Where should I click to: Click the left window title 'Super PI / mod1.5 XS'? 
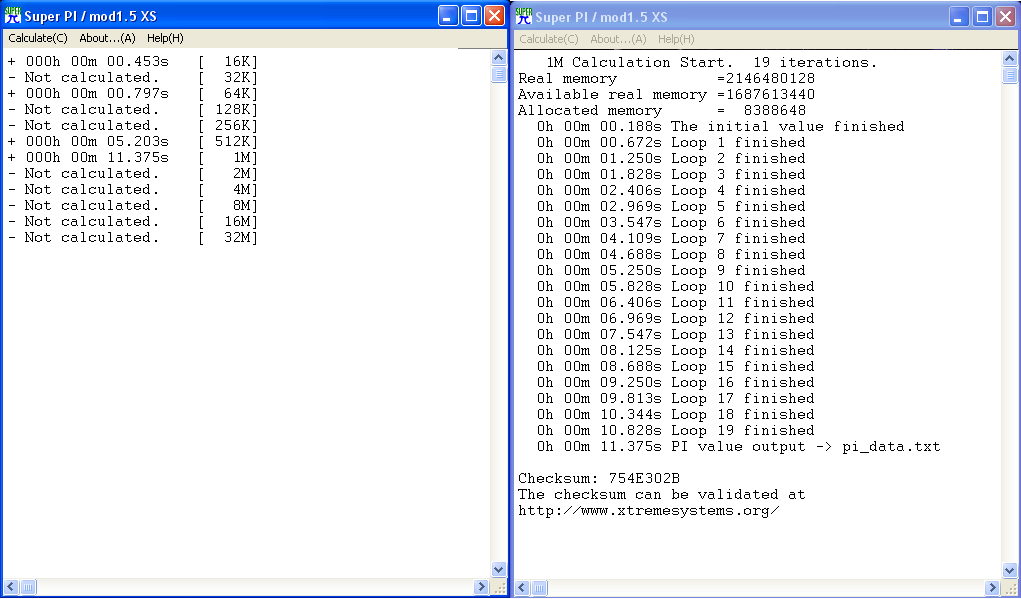pyautogui.click(x=91, y=16)
